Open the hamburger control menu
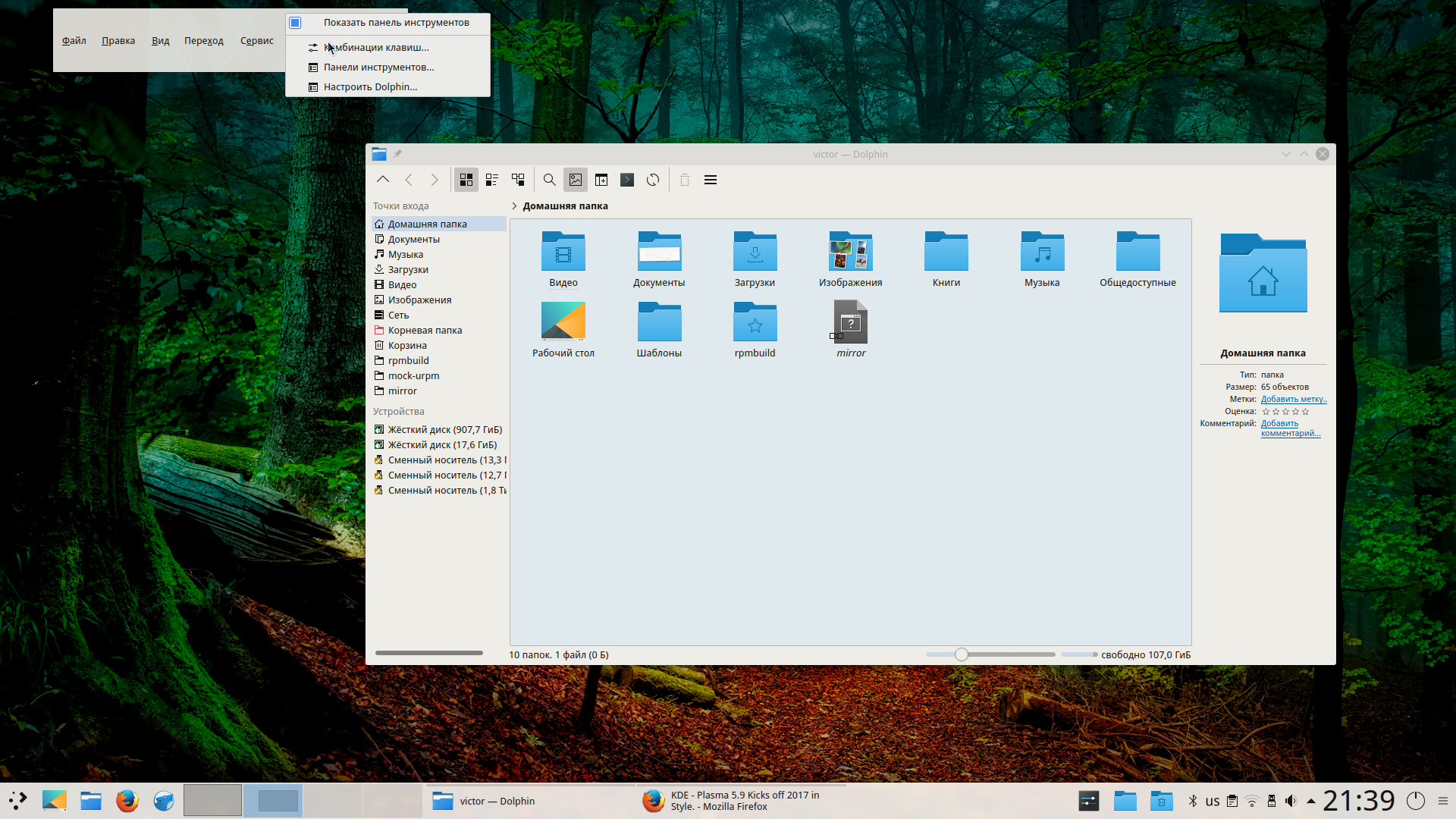The width and height of the screenshot is (1456, 819). click(711, 180)
